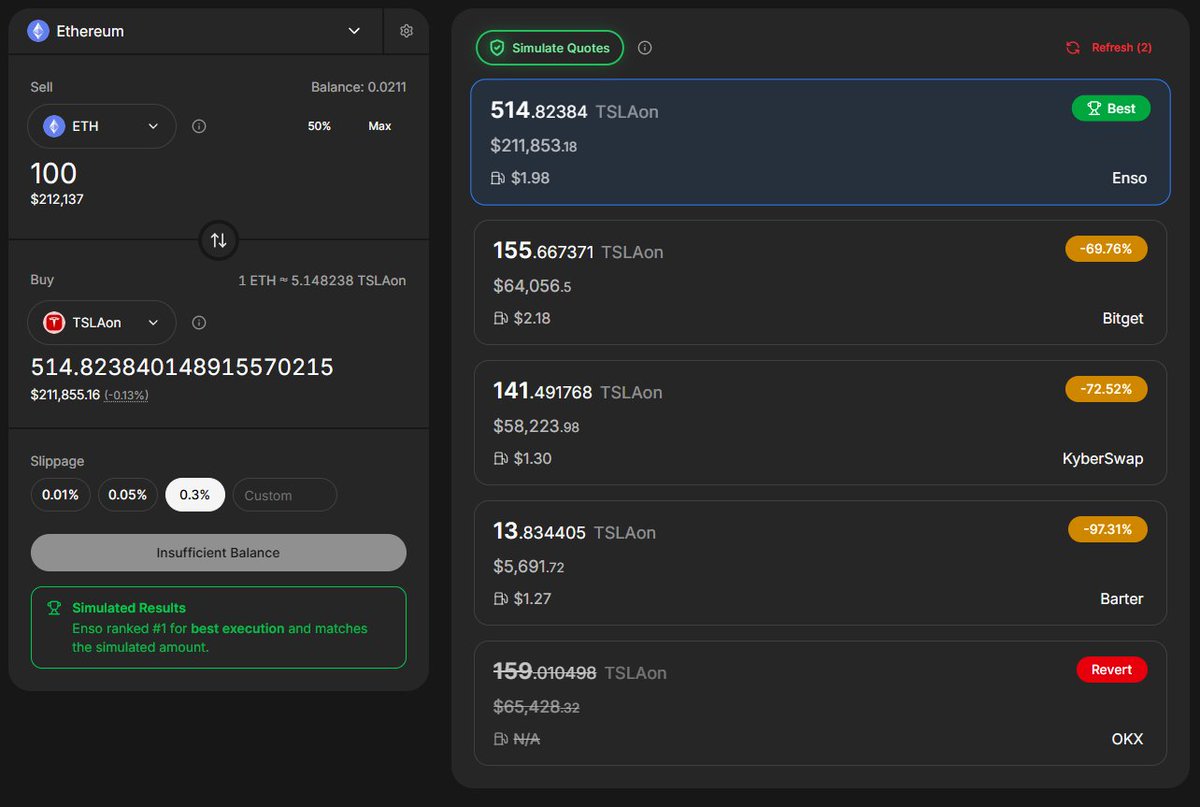Screen dimensions: 1200x807
Task: Click the (-0.13%) price impact text
Action: [x=127, y=395]
